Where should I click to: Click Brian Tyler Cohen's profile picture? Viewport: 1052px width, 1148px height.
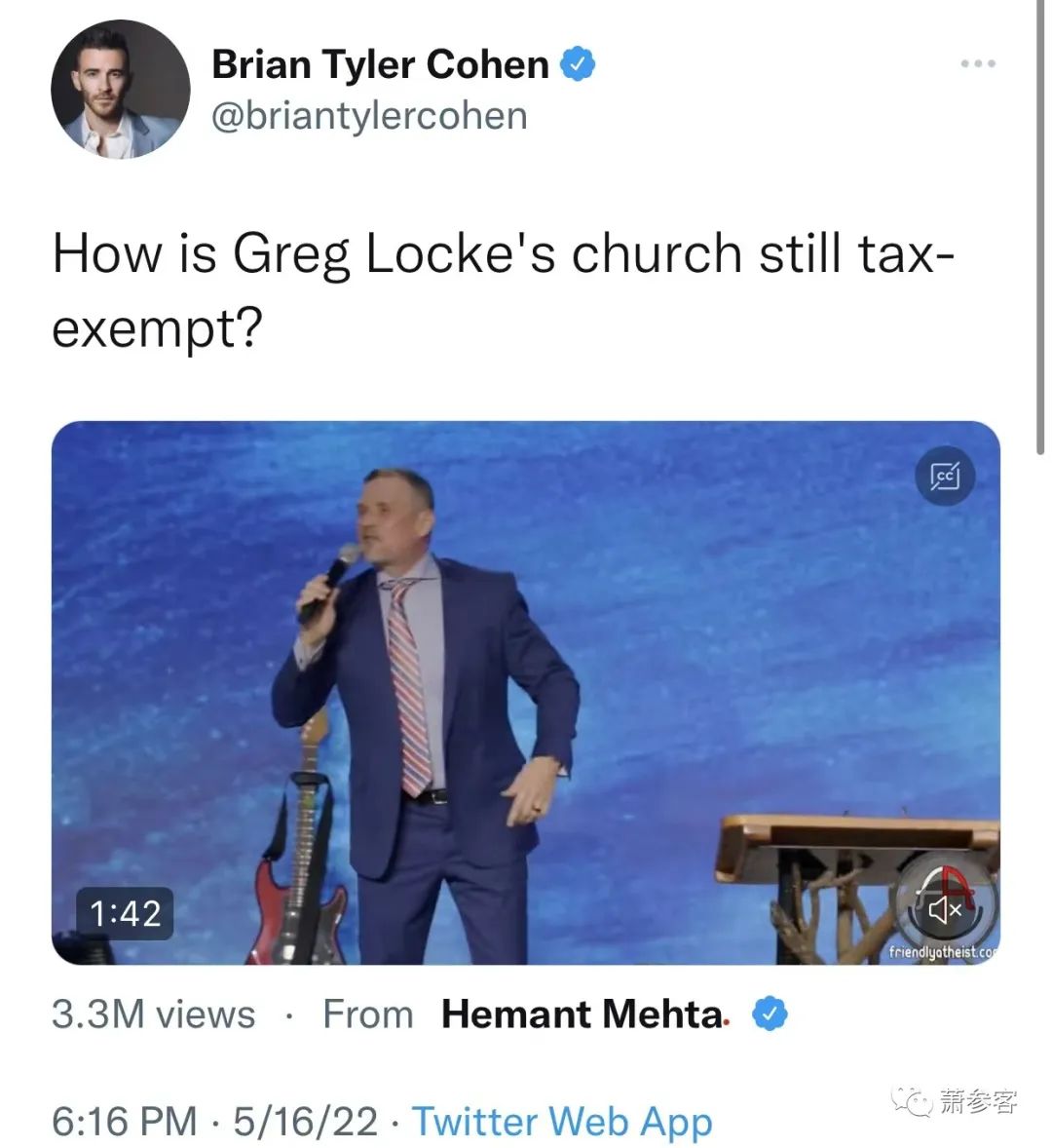pyautogui.click(x=121, y=90)
